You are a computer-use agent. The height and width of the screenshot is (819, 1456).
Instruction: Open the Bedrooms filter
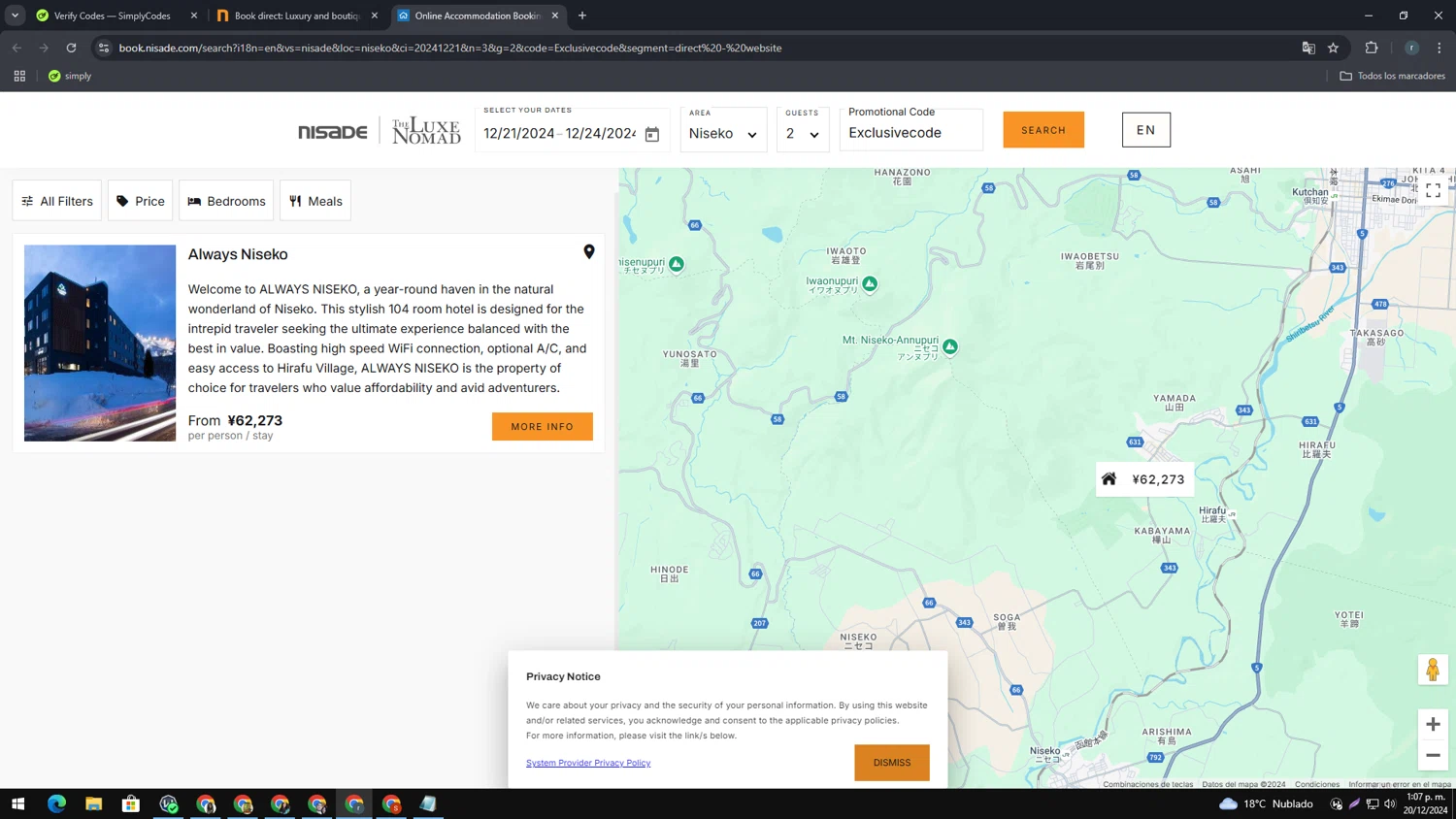[x=226, y=201]
